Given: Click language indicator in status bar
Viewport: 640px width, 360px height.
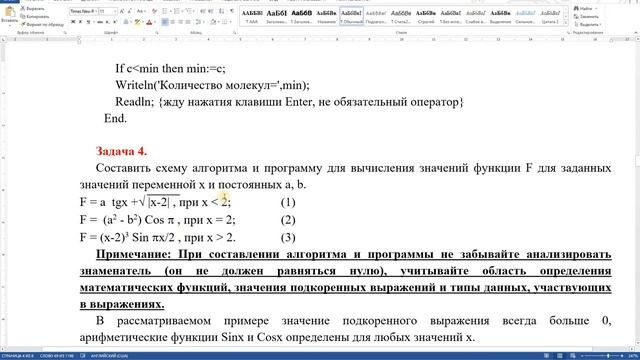Looking at the screenshot, I should 109,356.
